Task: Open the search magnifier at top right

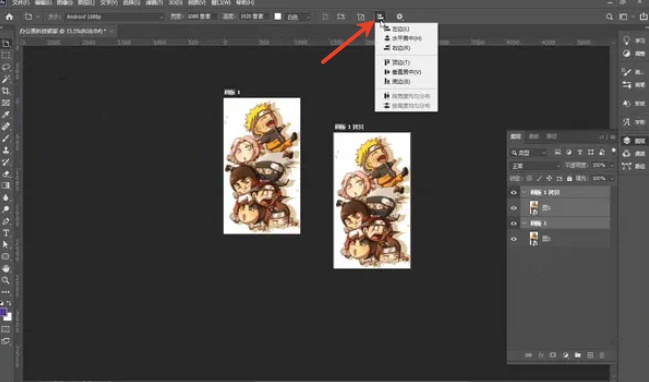Action: pos(609,17)
